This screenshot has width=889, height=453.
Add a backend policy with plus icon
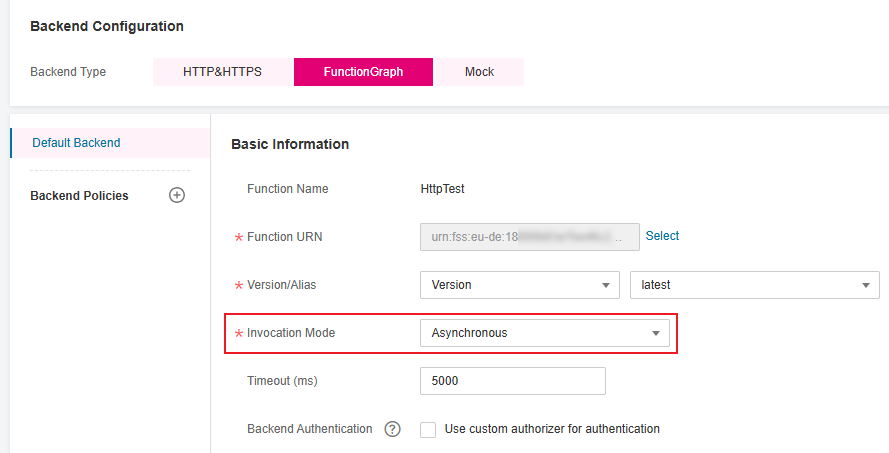177,195
